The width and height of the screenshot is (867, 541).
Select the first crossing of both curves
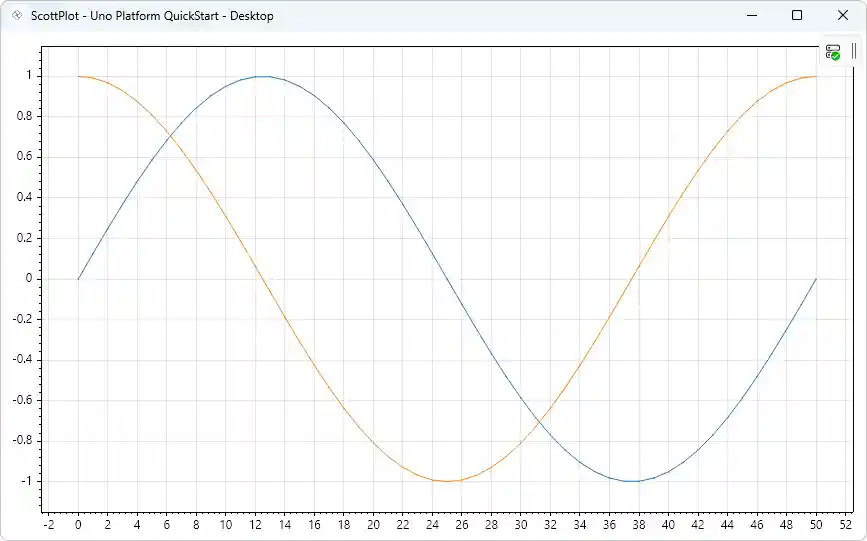click(x=170, y=135)
